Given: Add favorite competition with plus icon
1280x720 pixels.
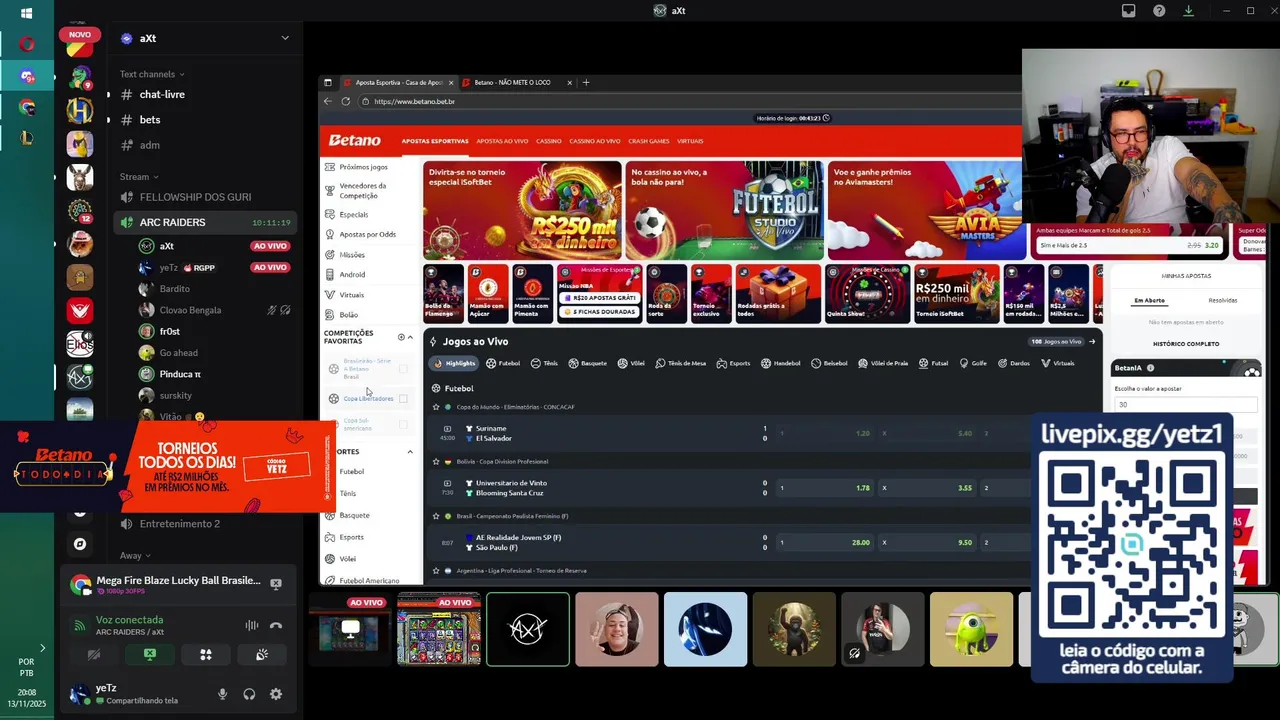Looking at the screenshot, I should click(x=401, y=337).
